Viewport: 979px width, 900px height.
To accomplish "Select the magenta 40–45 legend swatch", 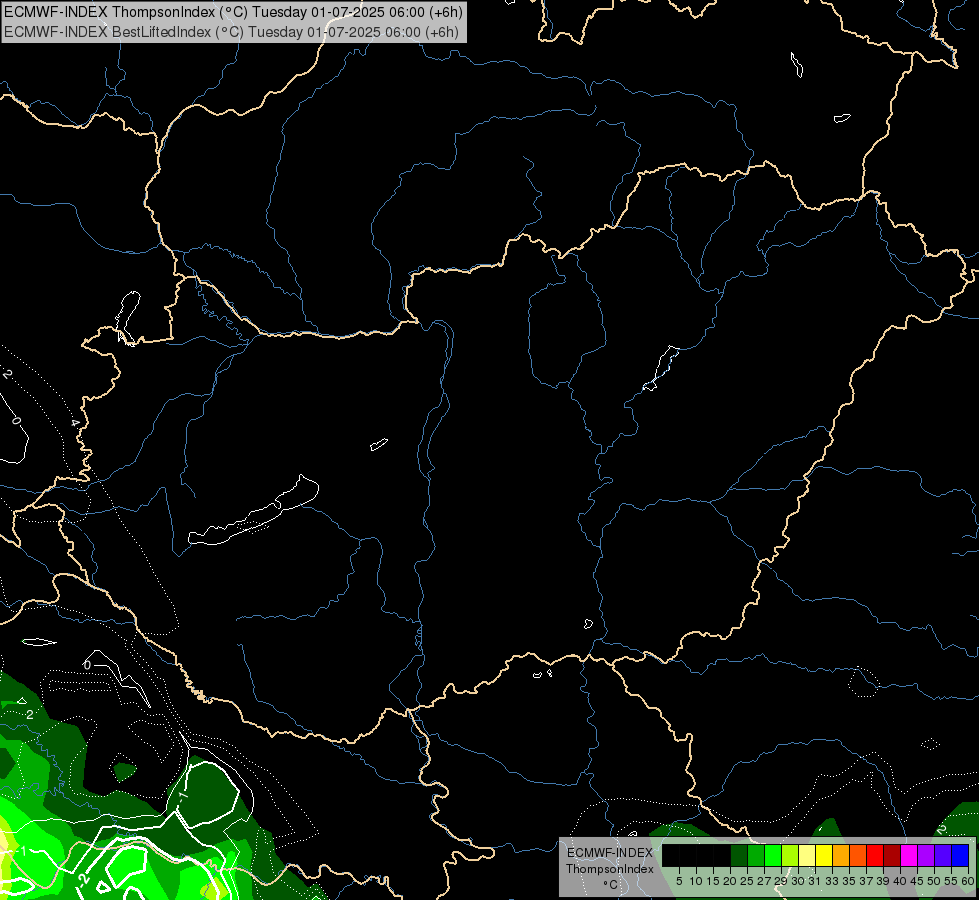I will pos(909,855).
